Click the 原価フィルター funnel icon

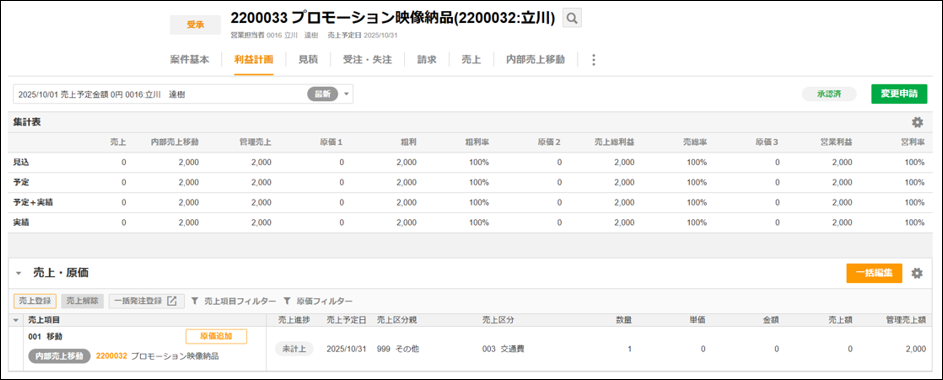287,301
